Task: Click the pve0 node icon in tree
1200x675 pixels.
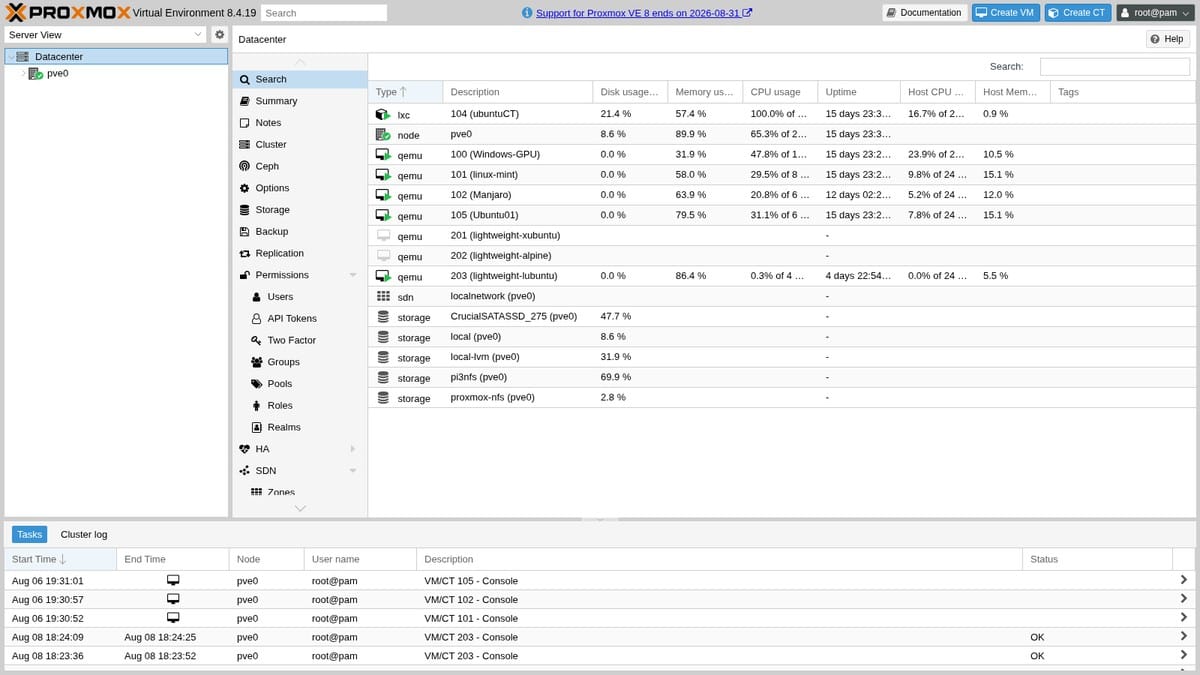Action: click(35, 74)
